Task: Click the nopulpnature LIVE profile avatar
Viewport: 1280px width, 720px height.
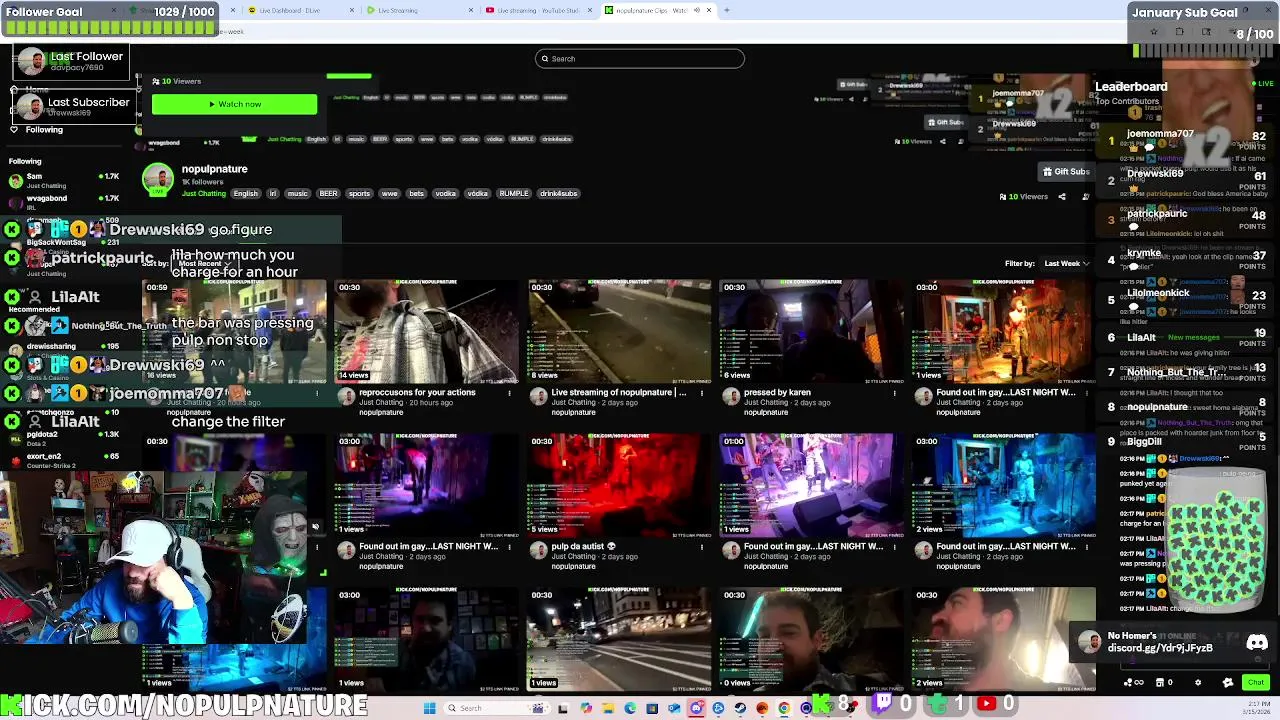Action: (157, 180)
